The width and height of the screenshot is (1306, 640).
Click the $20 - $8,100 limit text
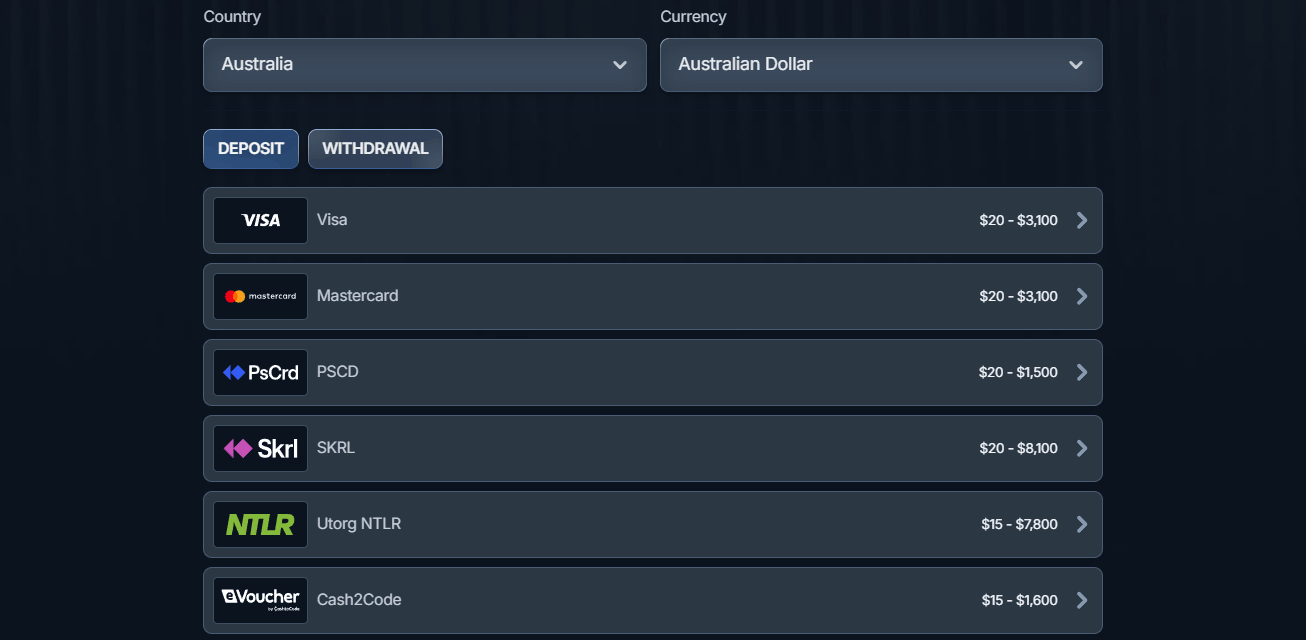click(1020, 448)
